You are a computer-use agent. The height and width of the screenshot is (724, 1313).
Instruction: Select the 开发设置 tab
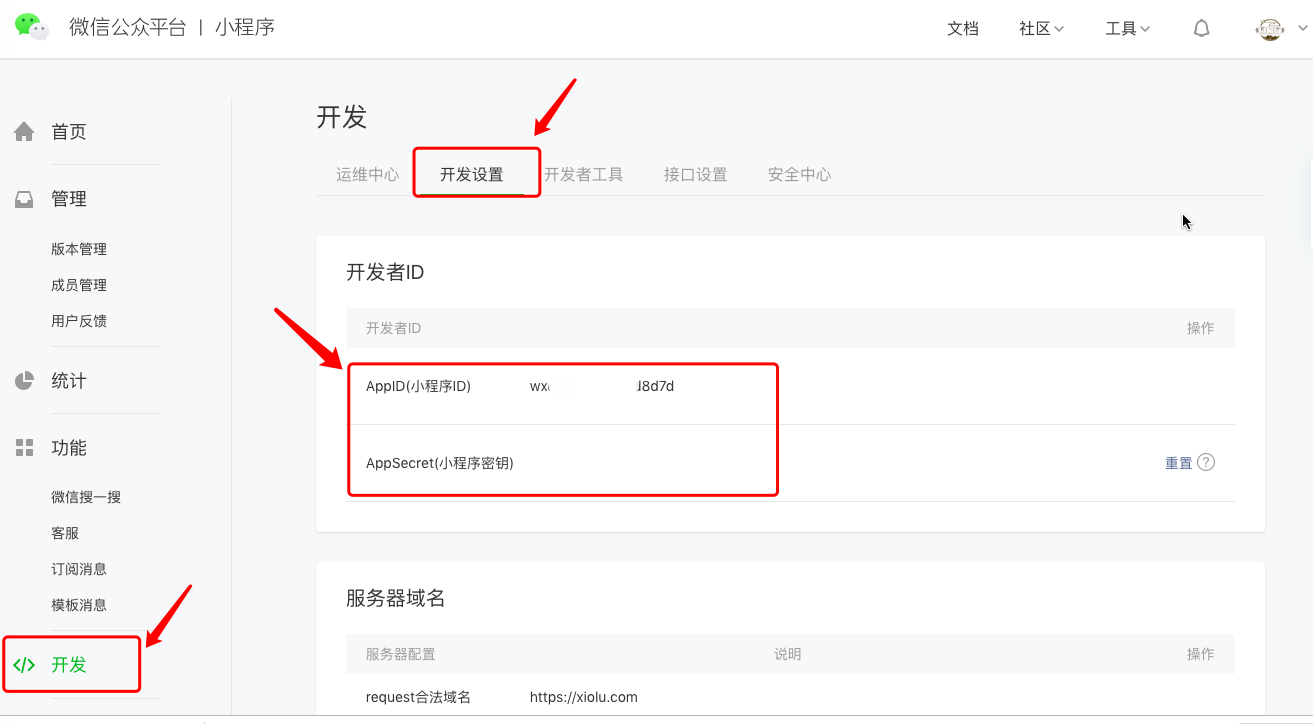tap(472, 174)
